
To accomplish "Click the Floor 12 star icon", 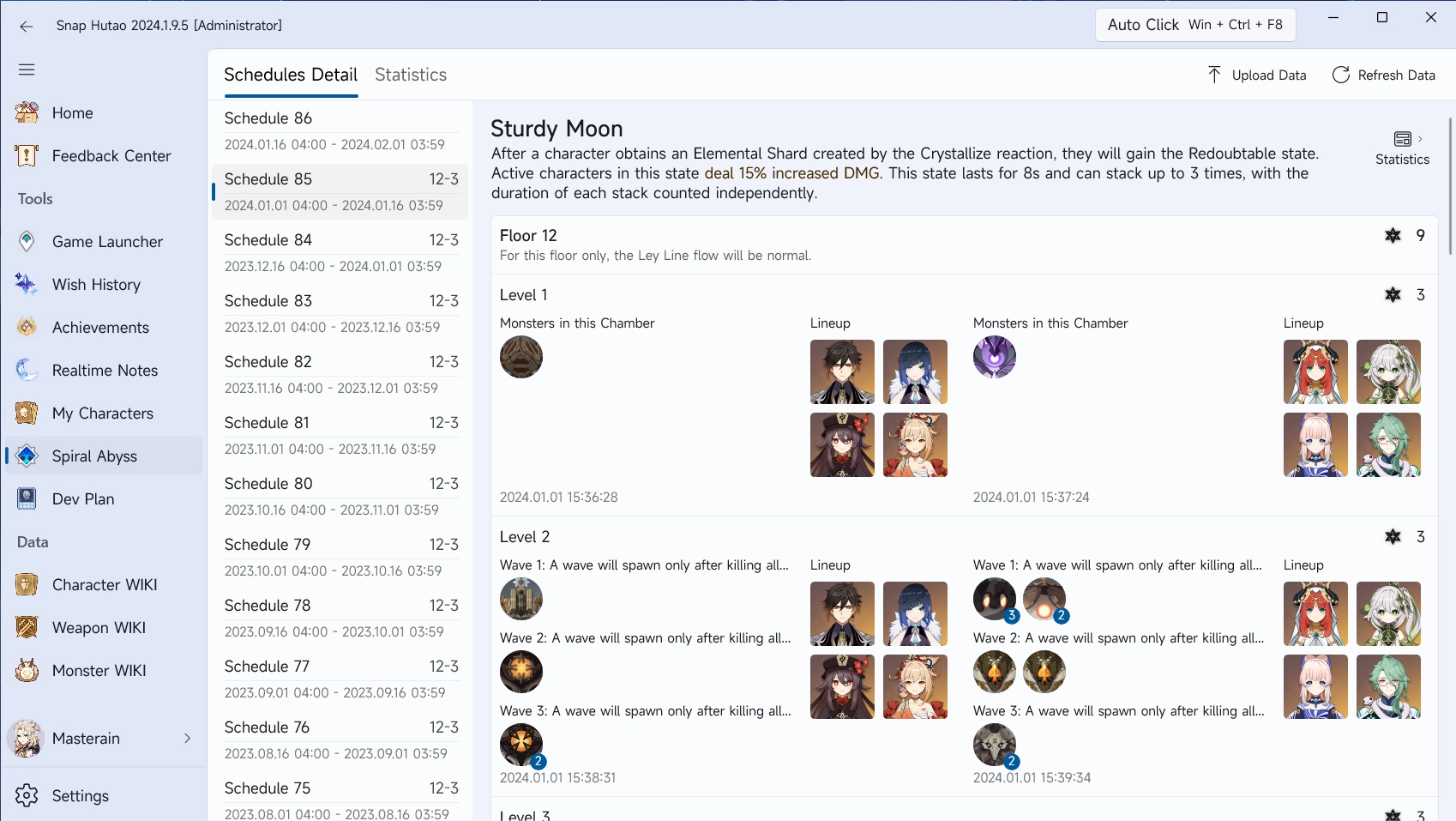I will pos(1393,235).
